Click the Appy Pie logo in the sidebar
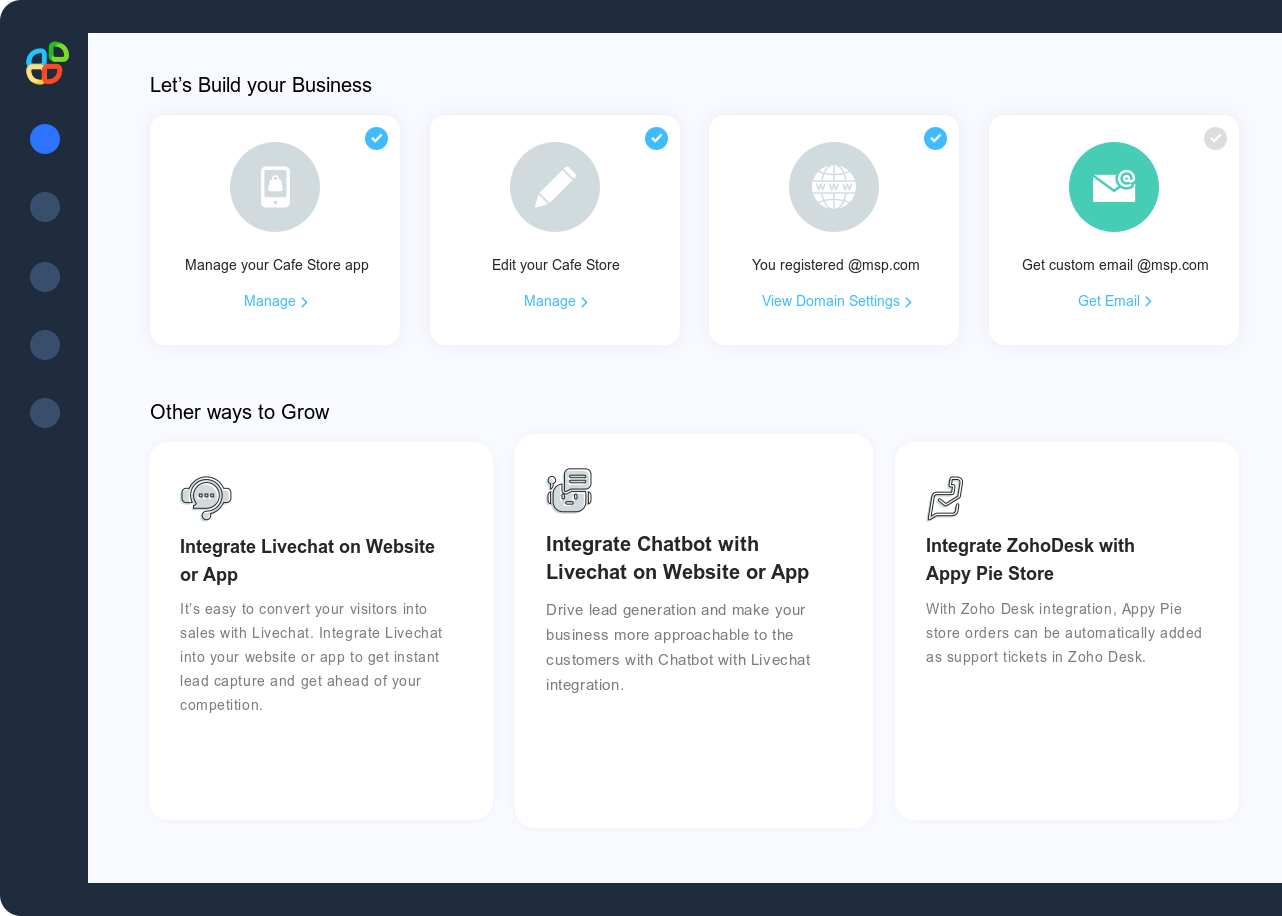 (45, 63)
